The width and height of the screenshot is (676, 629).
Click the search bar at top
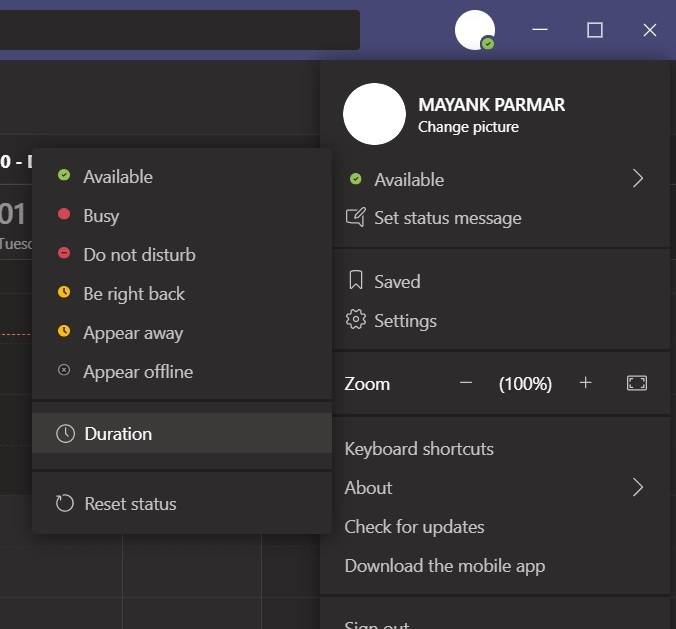(180, 30)
